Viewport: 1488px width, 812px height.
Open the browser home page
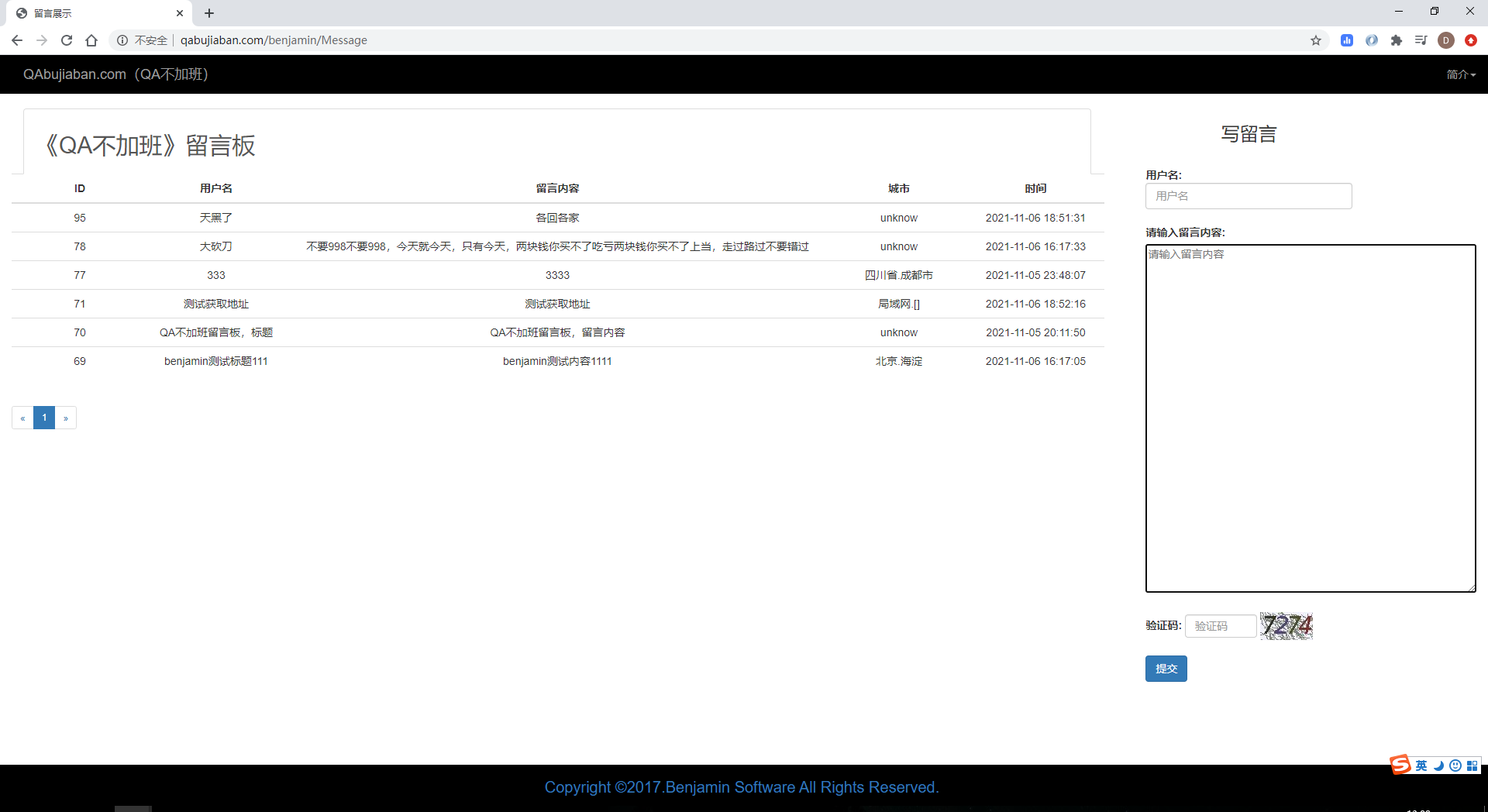point(91,40)
